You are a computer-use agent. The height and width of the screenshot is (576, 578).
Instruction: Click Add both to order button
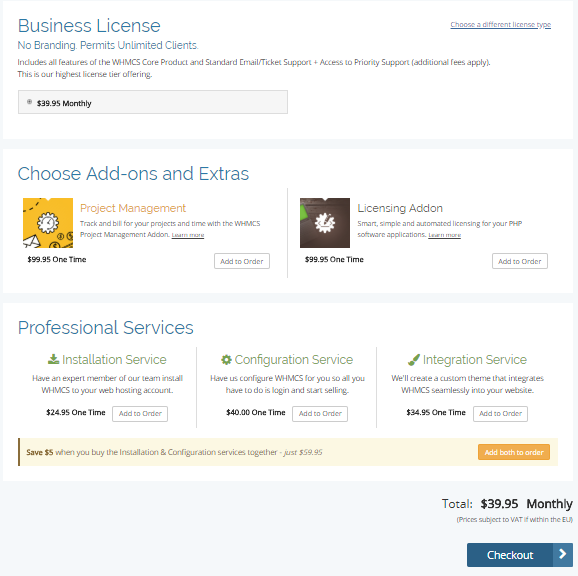click(x=514, y=452)
